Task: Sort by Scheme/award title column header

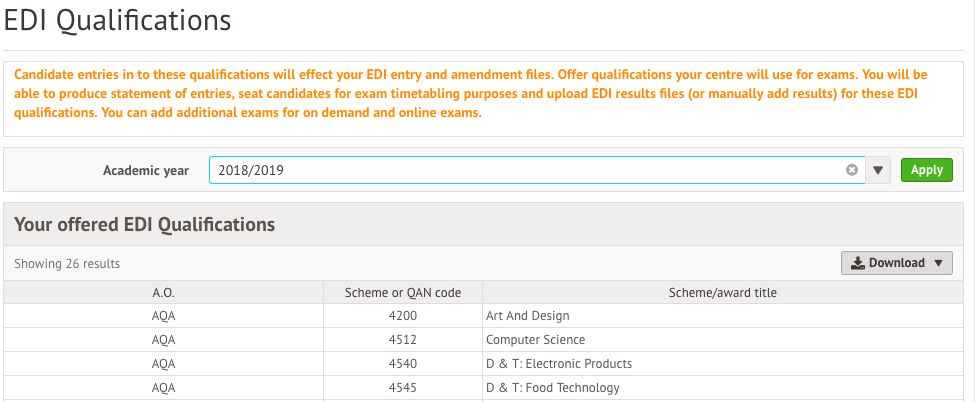Action: click(723, 292)
